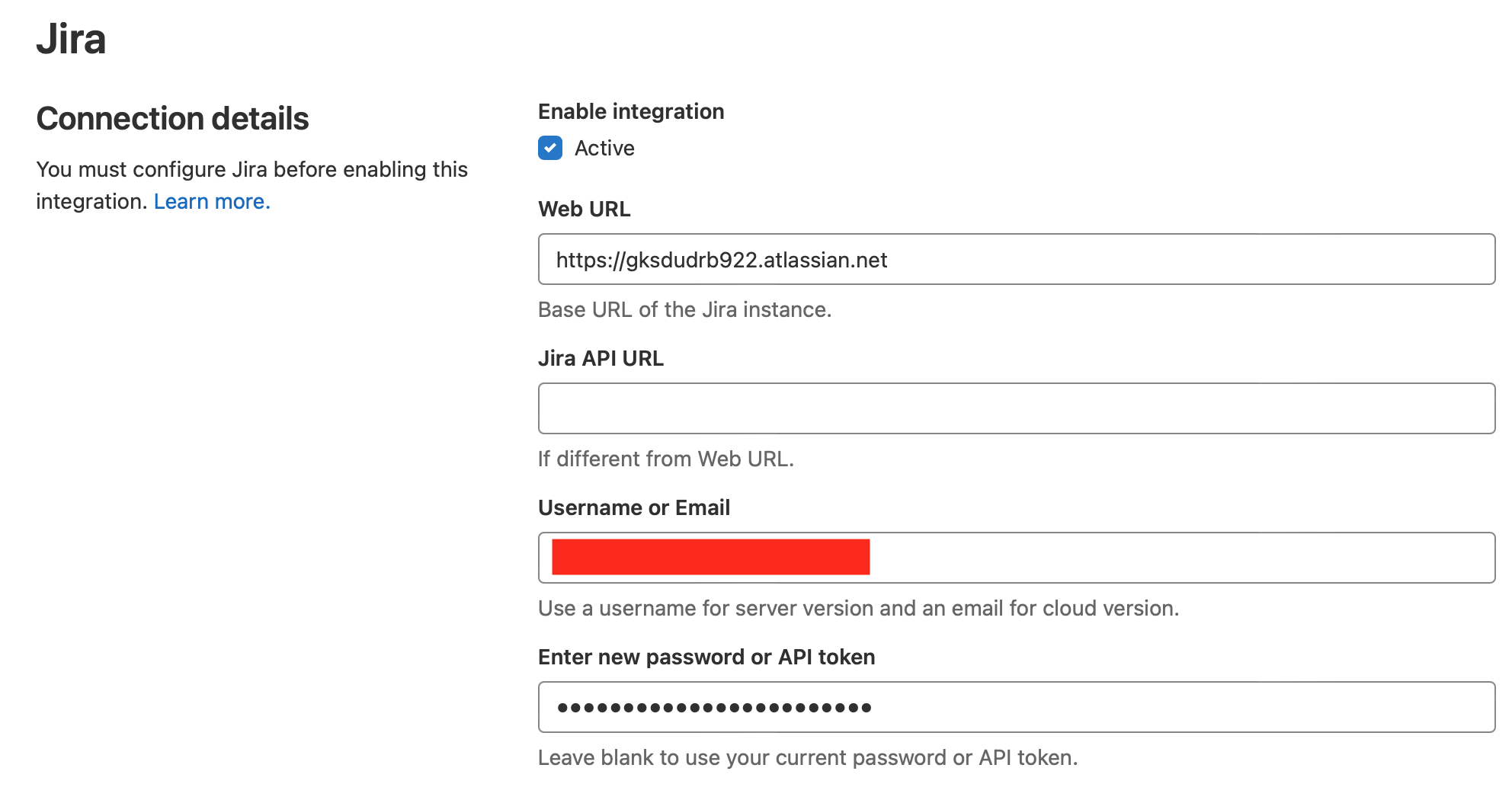Click the Enable integration label

pos(631,111)
